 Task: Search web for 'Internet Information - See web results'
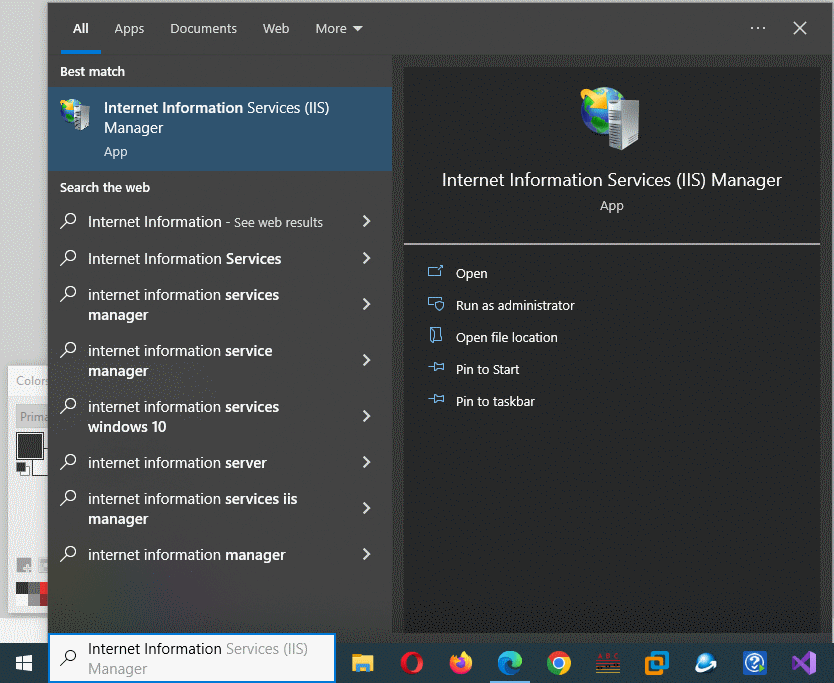pos(205,222)
